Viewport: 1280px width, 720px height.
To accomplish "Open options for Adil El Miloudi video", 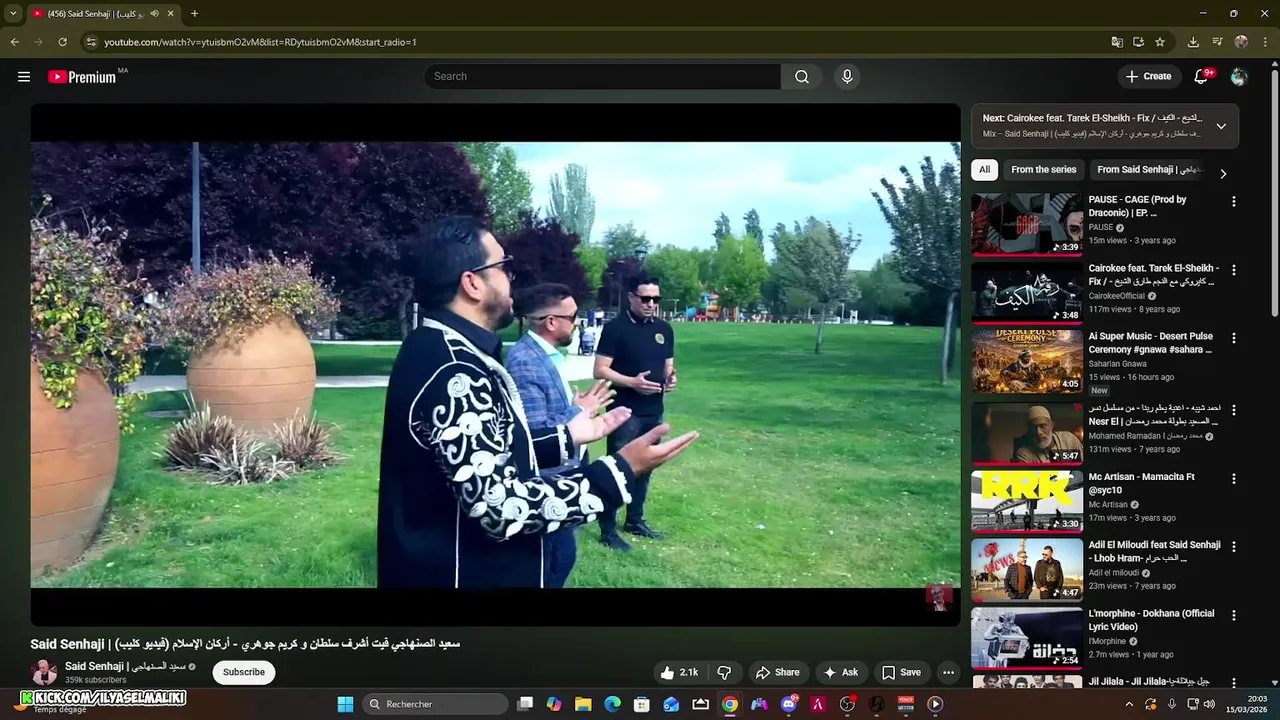I will (1233, 547).
